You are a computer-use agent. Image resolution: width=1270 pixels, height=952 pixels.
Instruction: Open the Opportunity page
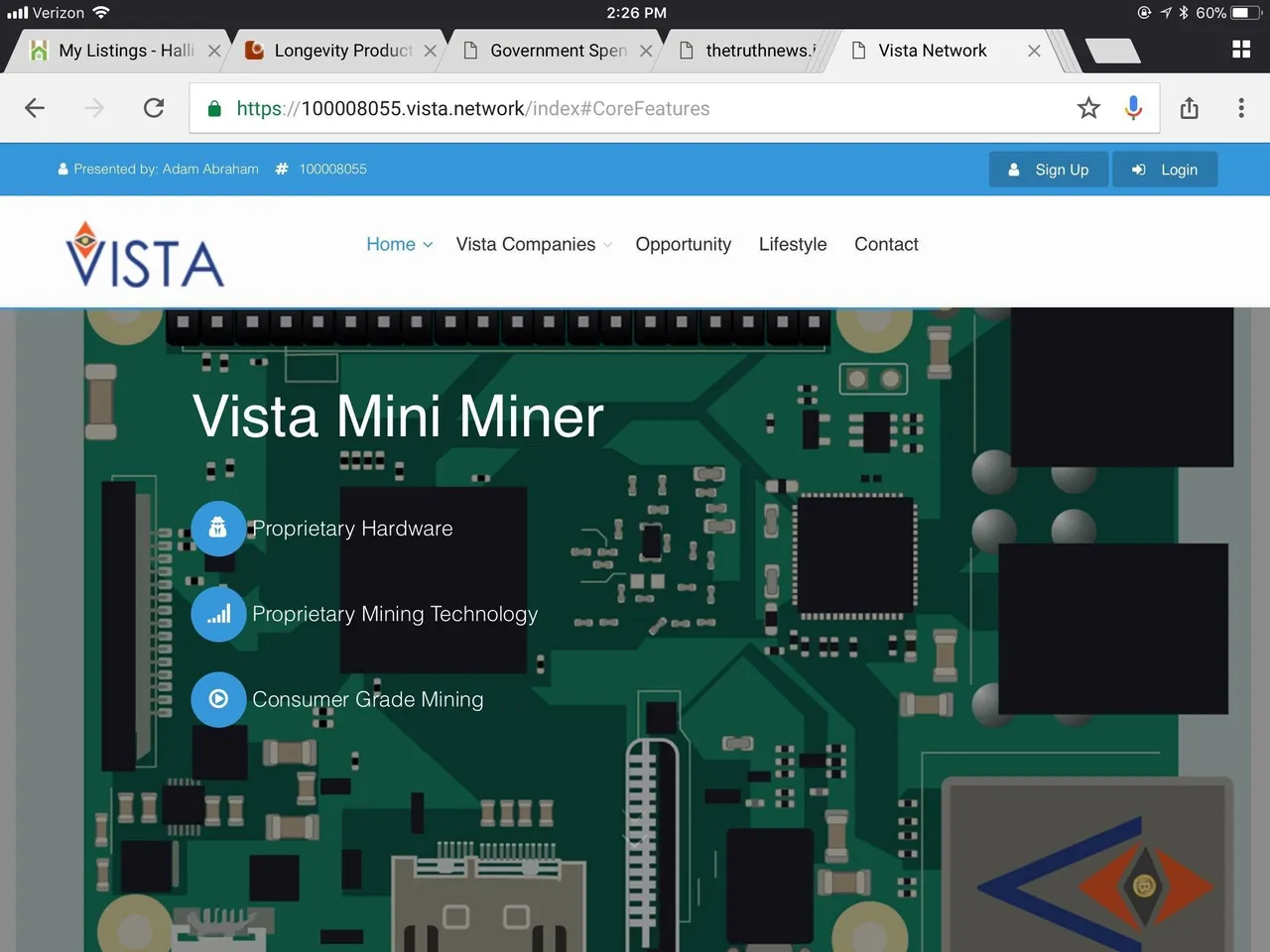pyautogui.click(x=683, y=244)
